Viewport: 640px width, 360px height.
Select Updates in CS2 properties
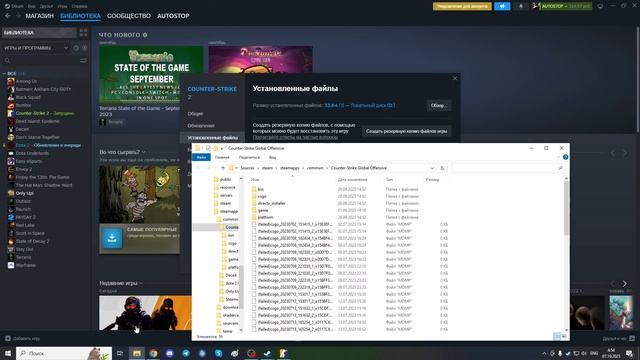pyautogui.click(x=201, y=126)
